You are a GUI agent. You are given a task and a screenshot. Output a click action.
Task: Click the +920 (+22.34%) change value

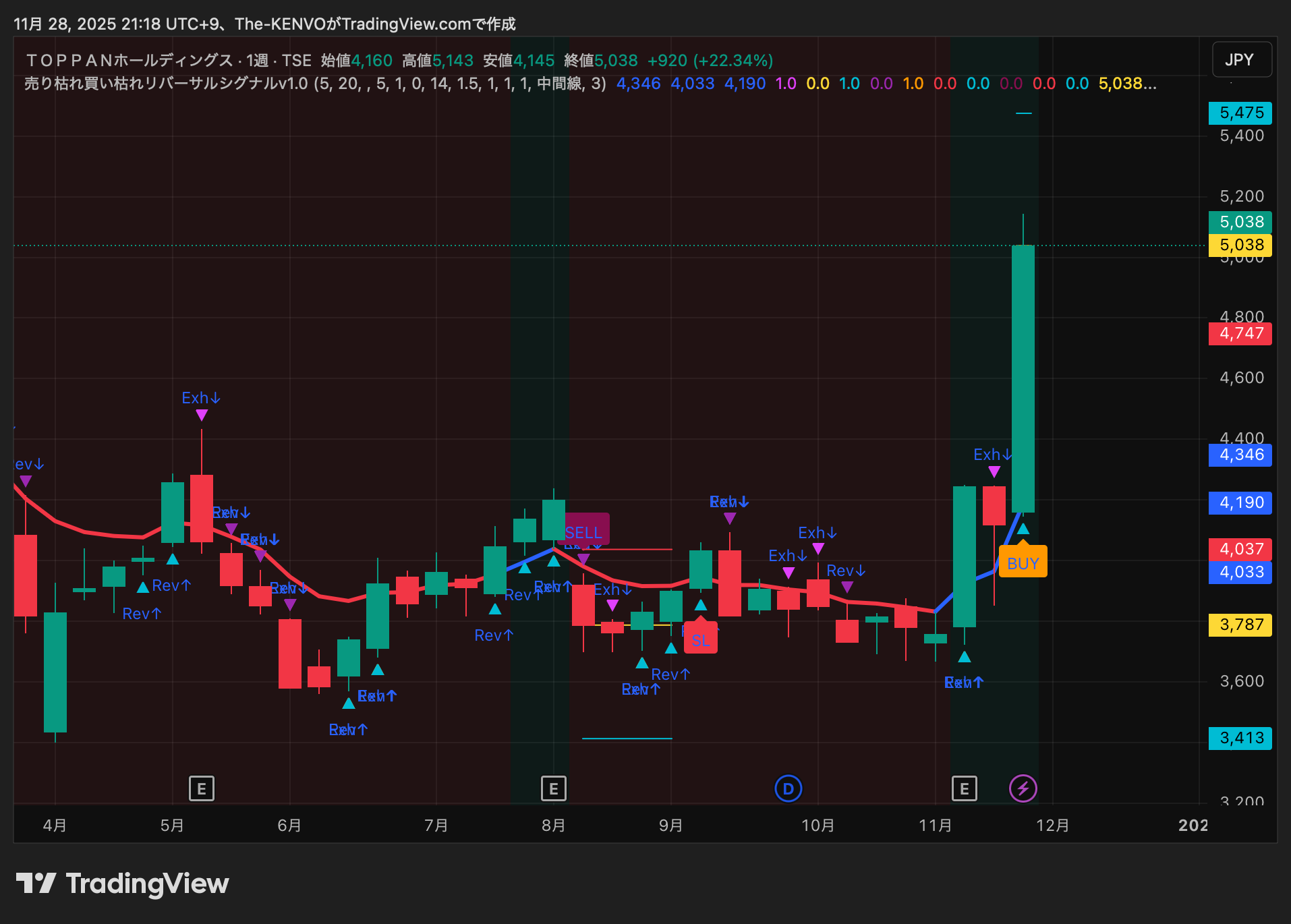click(x=710, y=61)
